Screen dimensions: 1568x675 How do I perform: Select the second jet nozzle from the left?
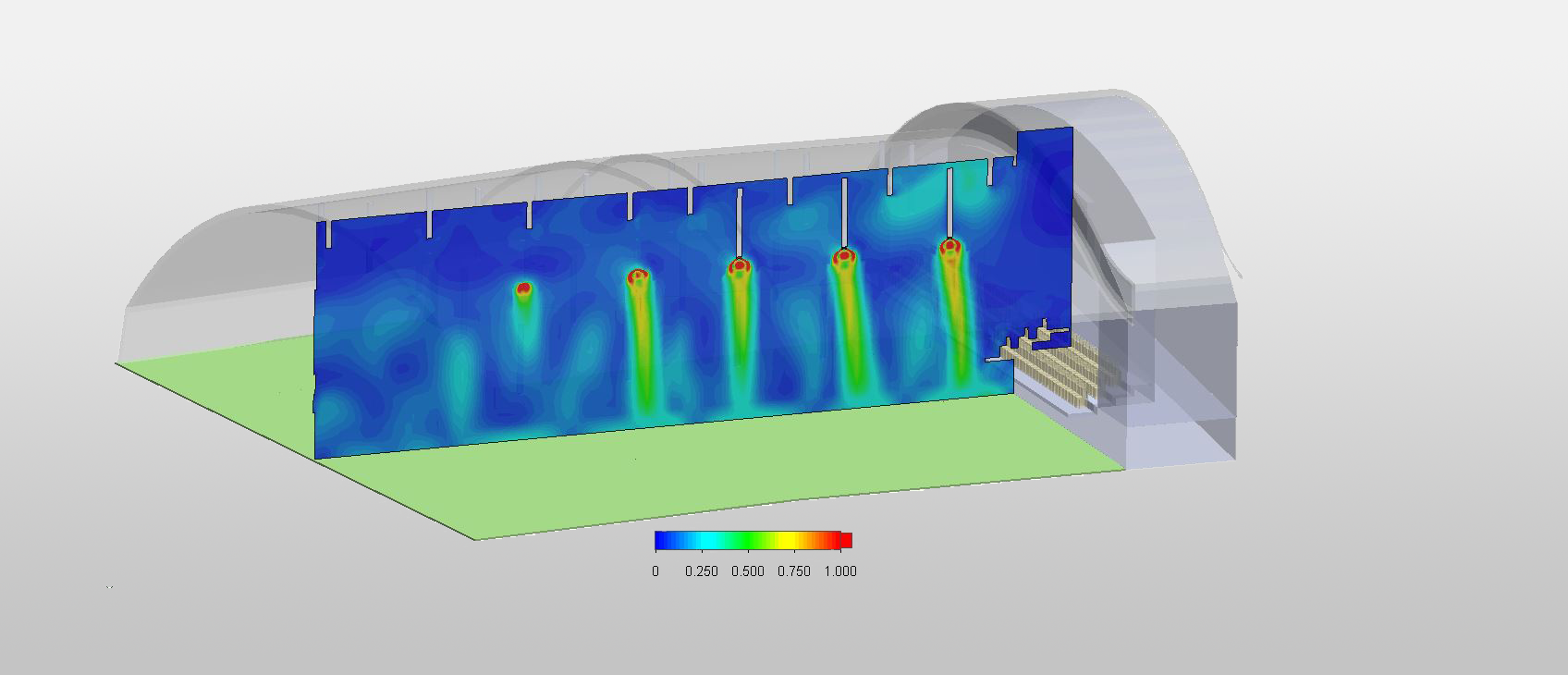[x=637, y=276]
